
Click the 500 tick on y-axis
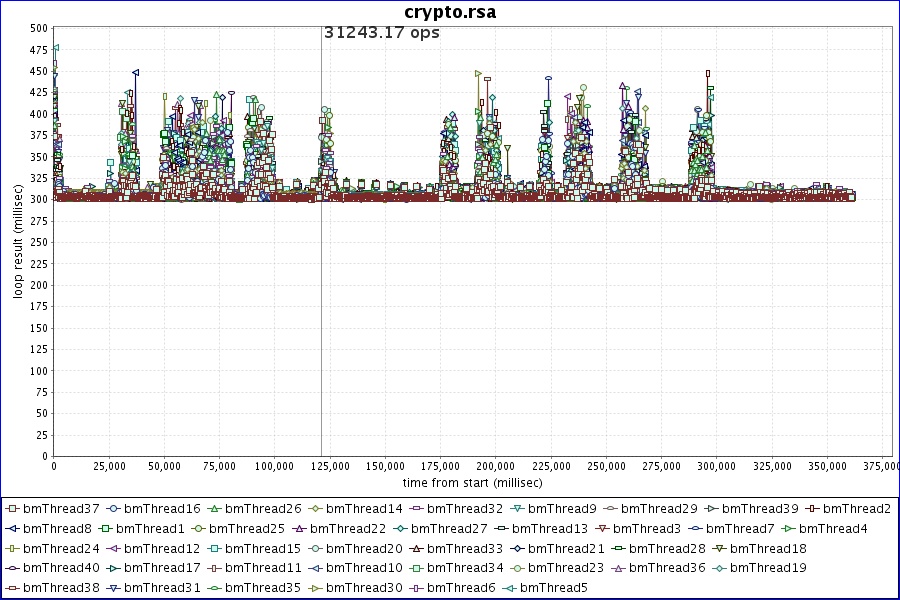38,28
